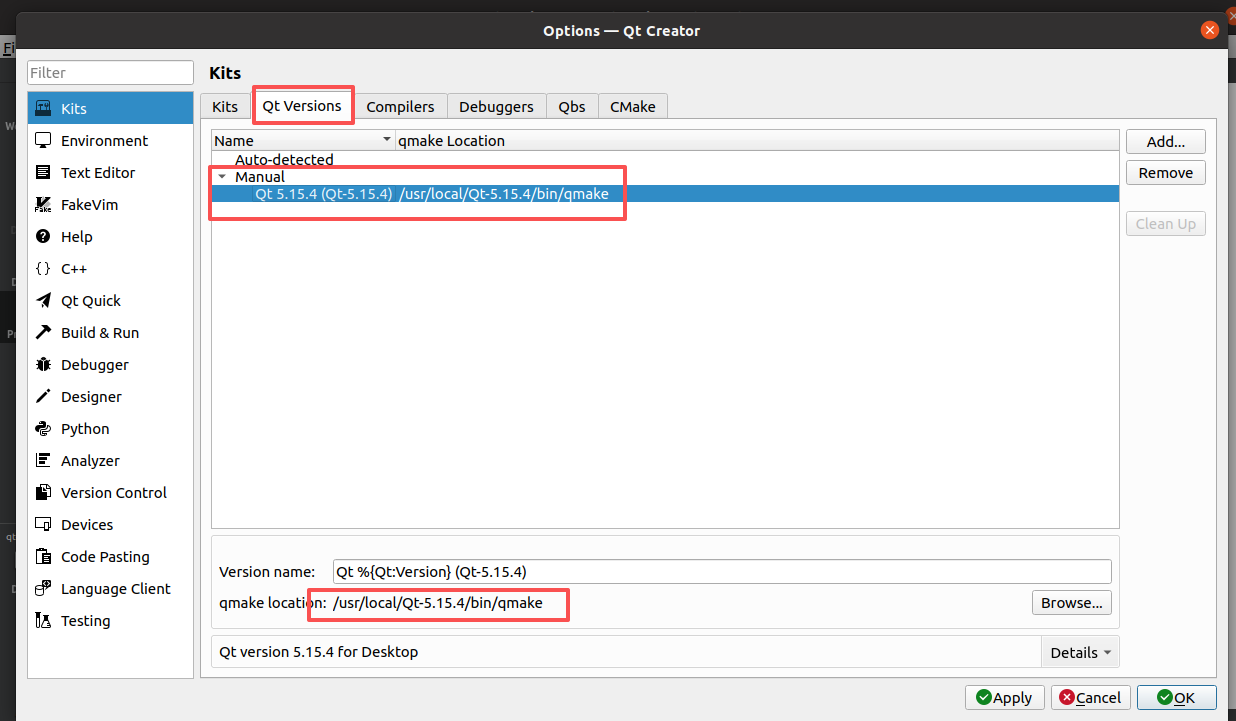
Task: Switch to the Compilers tab
Action: click(x=400, y=107)
